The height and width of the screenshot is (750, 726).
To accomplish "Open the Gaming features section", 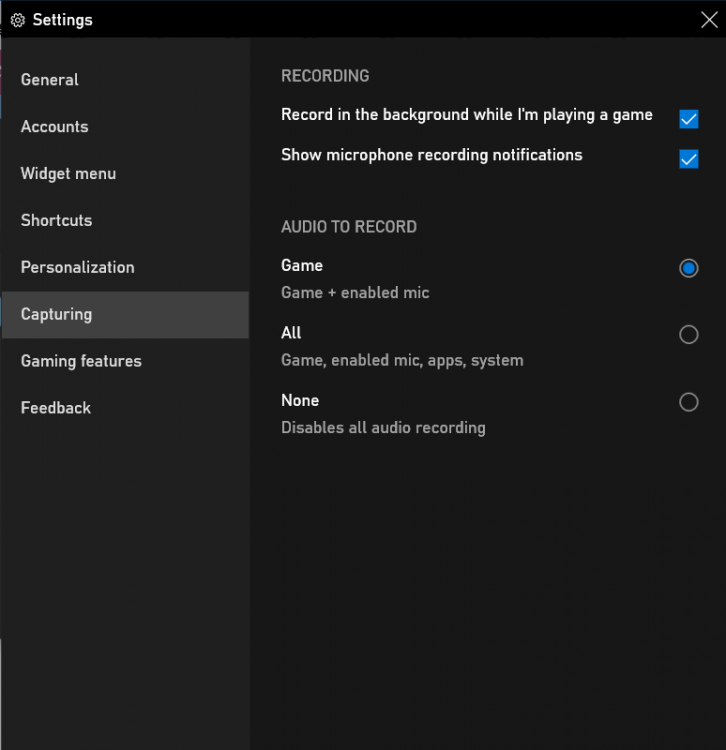I will 81,362.
